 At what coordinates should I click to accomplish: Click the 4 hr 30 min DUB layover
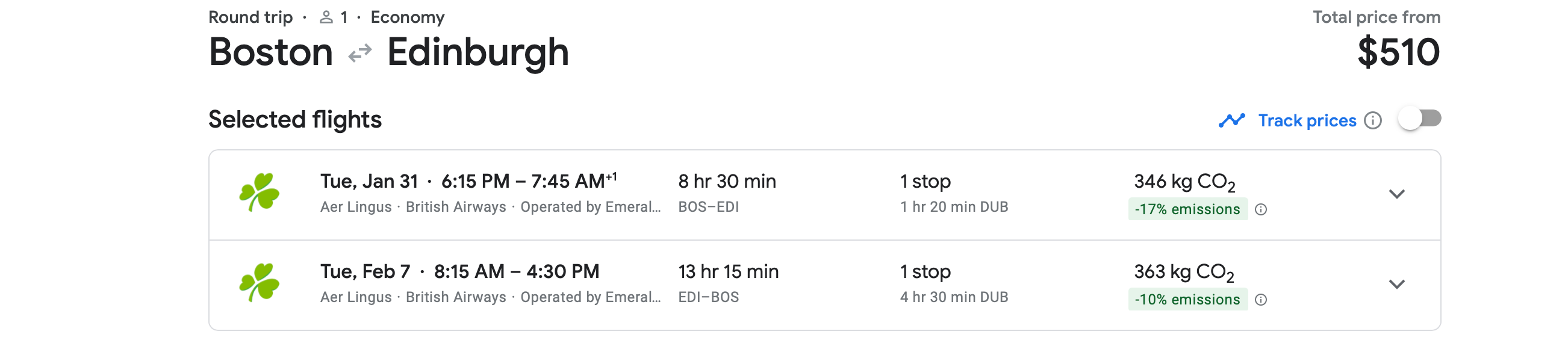point(954,297)
